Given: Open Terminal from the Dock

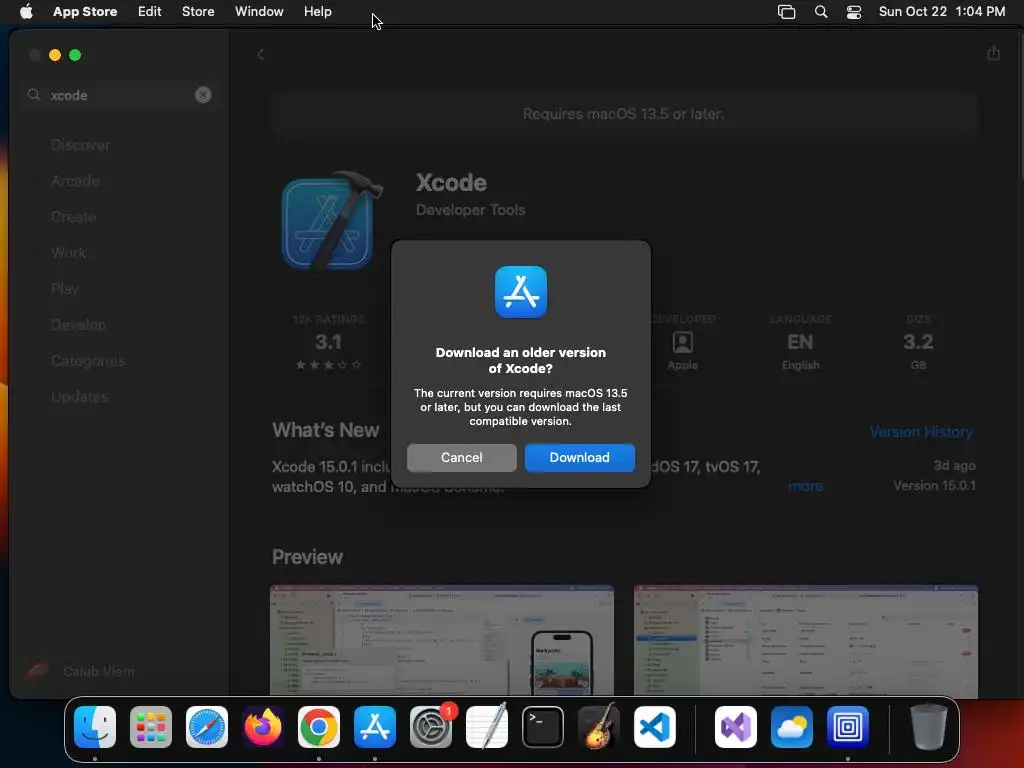Looking at the screenshot, I should point(543,727).
